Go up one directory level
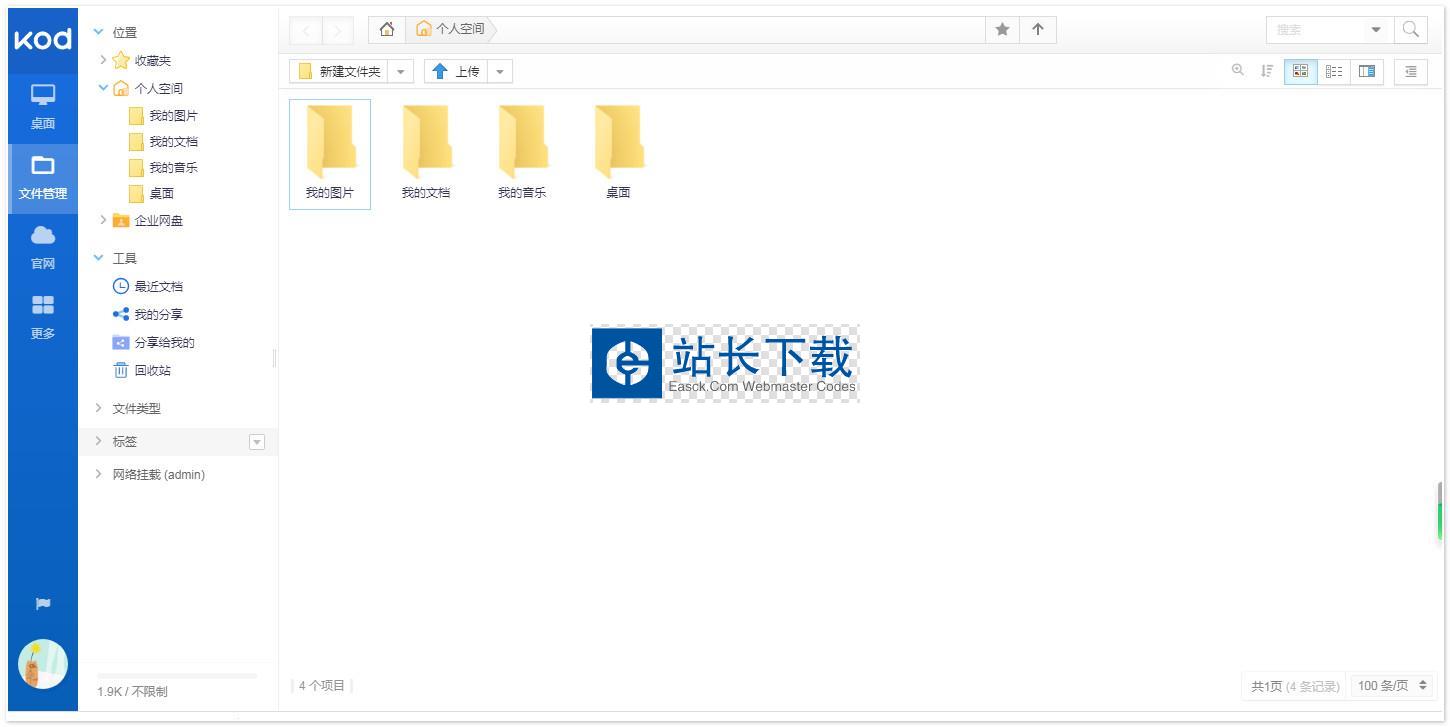Image resolution: width=1450 pixels, height=727 pixels. pyautogui.click(x=1038, y=30)
